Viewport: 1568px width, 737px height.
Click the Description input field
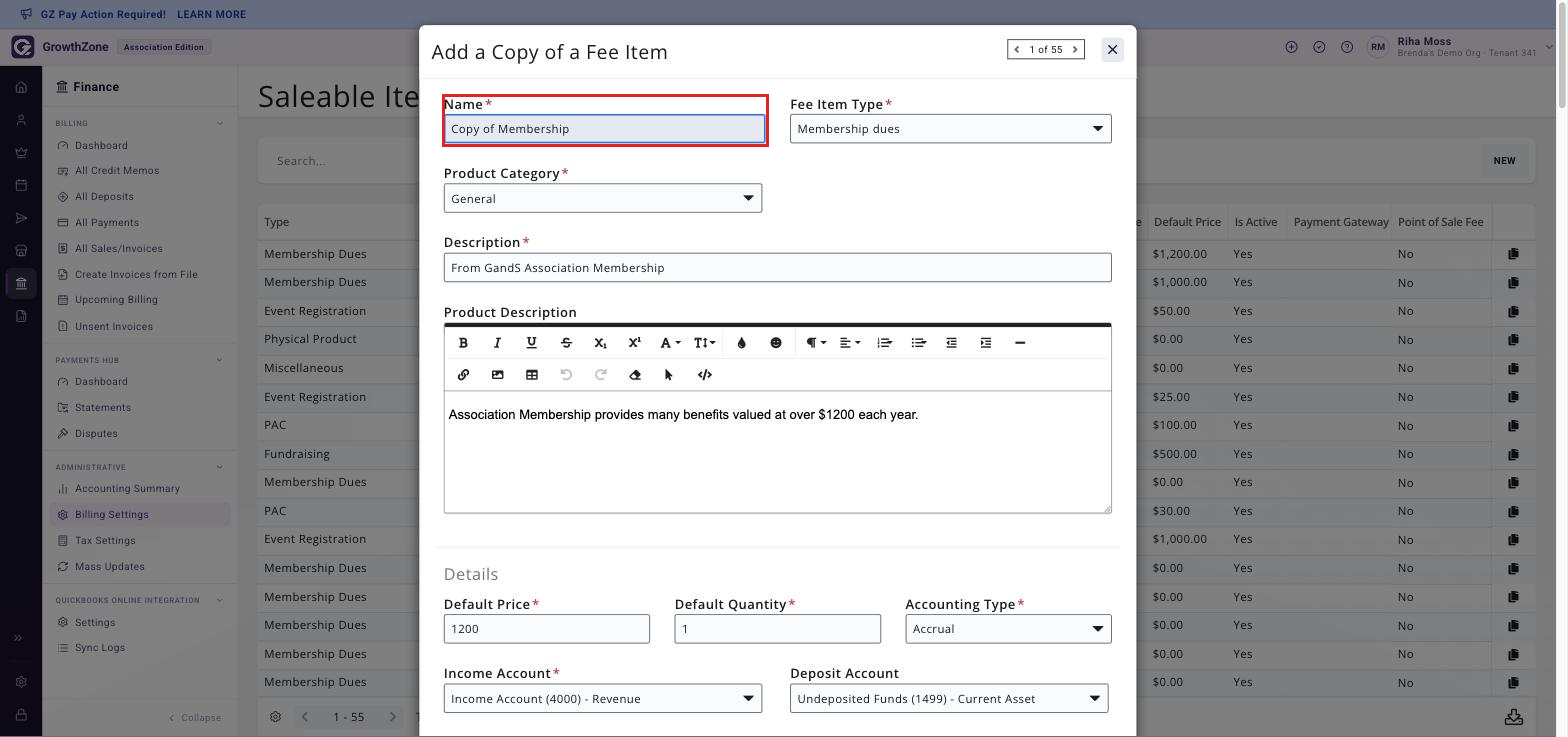[x=777, y=268]
